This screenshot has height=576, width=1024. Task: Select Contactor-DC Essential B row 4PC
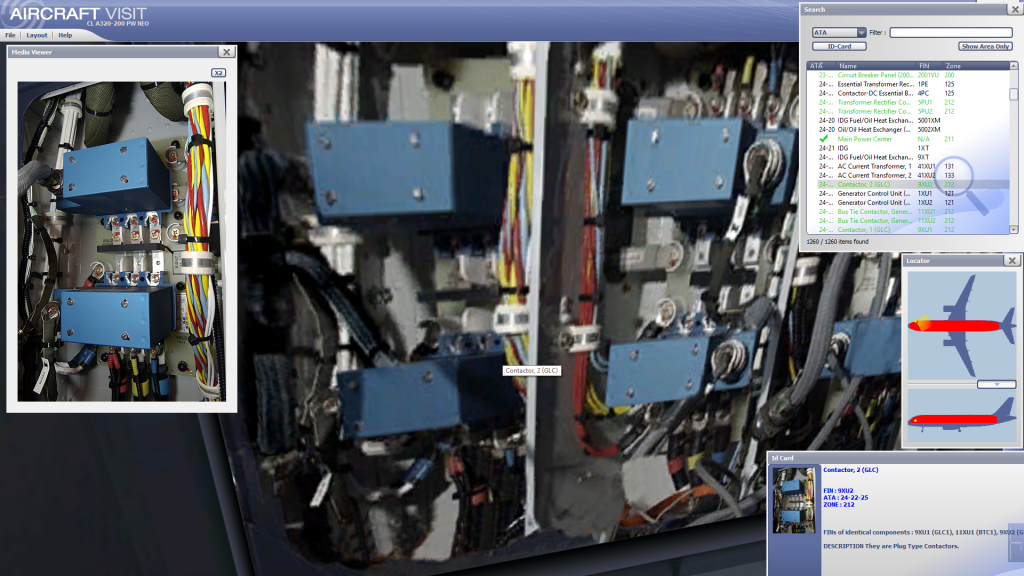[x=908, y=93]
